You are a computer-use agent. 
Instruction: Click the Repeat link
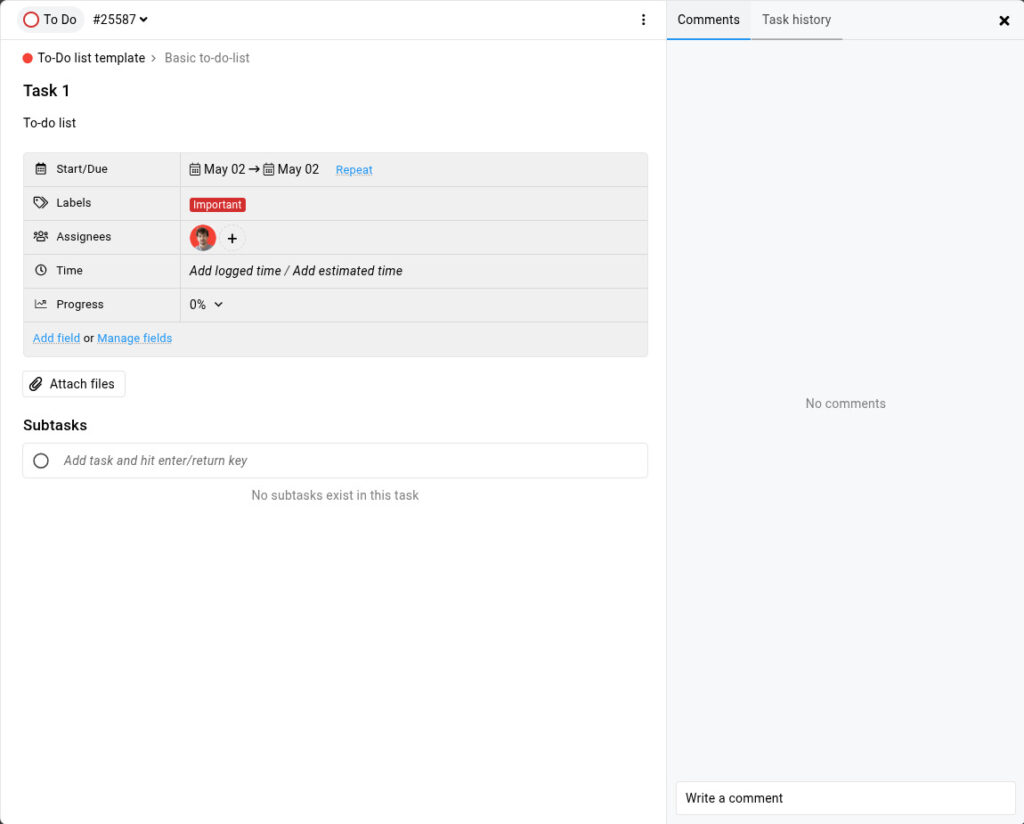point(354,170)
